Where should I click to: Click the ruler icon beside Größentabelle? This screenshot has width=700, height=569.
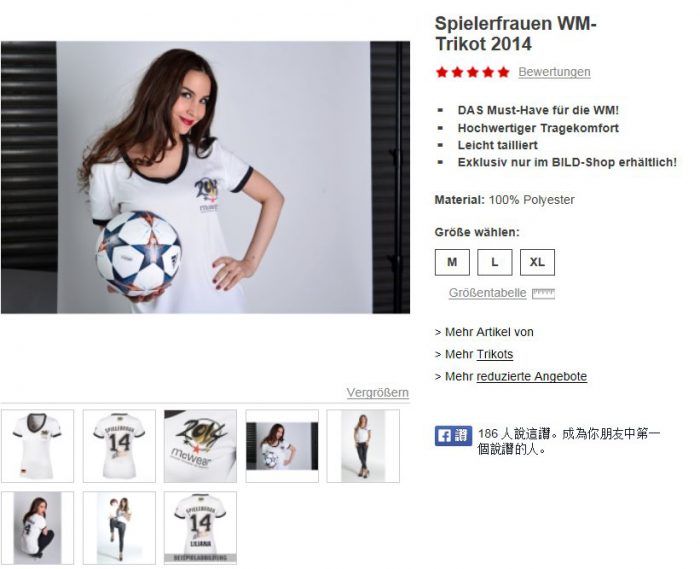(543, 294)
